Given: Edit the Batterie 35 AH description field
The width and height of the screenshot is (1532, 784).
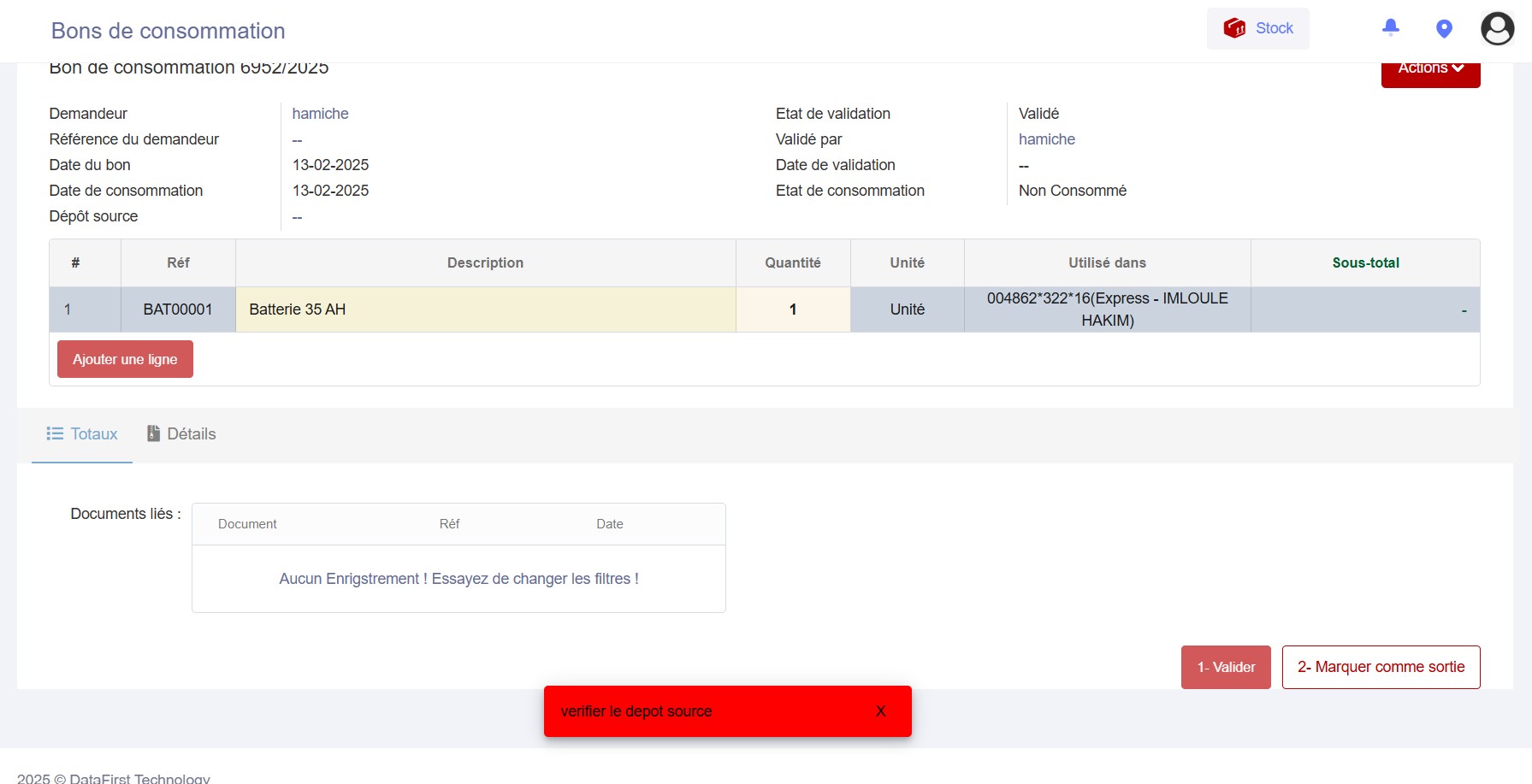Looking at the screenshot, I should tap(485, 309).
